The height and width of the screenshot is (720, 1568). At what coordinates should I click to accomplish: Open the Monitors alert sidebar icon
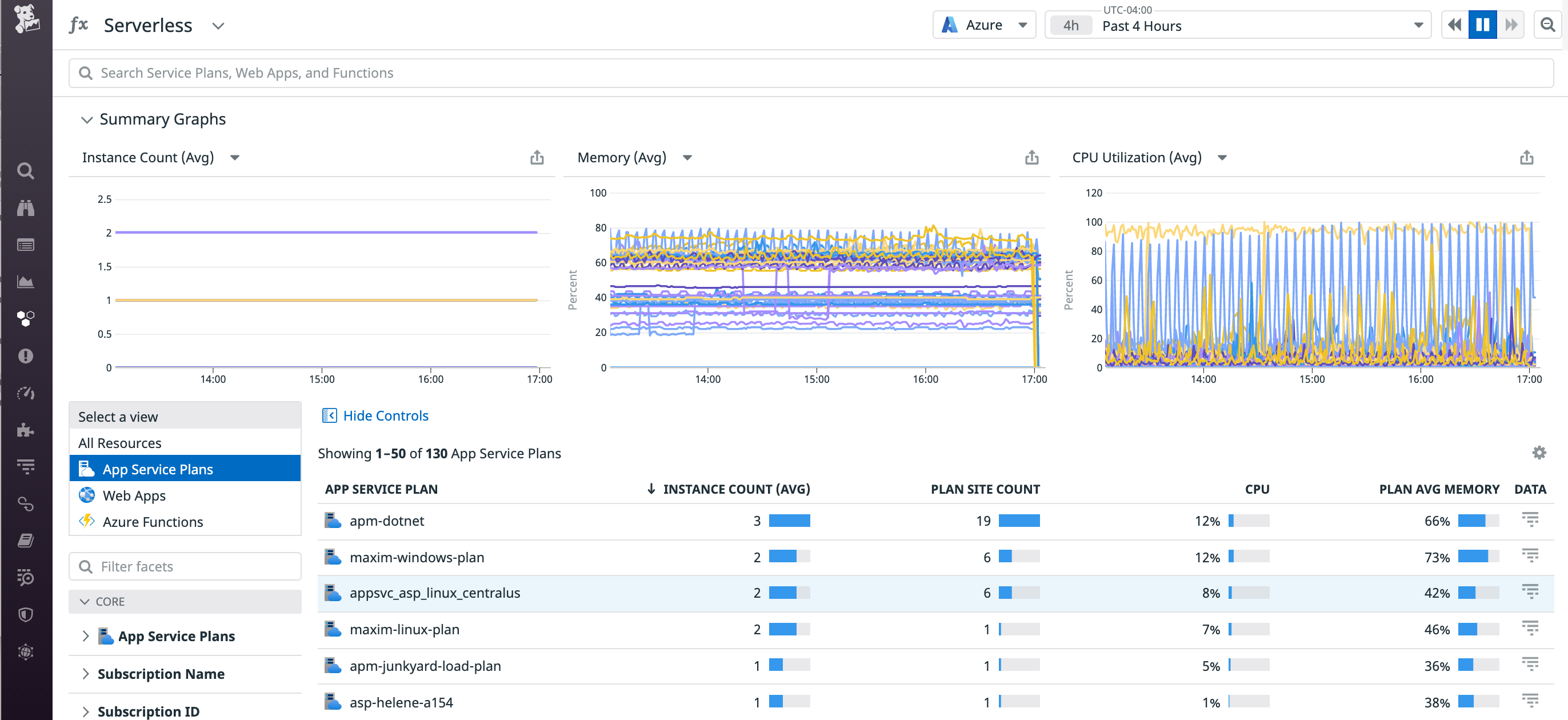point(25,355)
